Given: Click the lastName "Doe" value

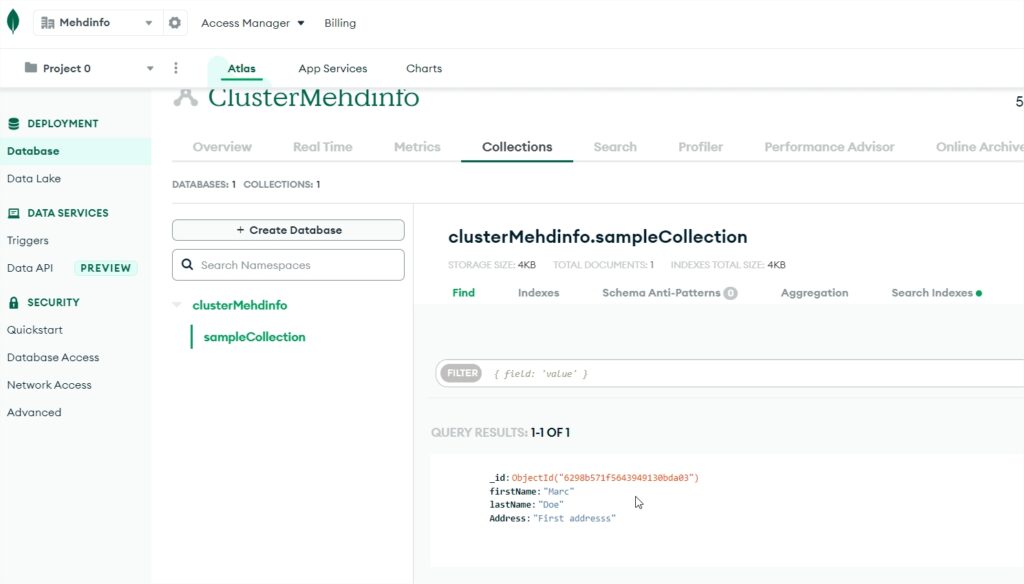Looking at the screenshot, I should pos(551,504).
